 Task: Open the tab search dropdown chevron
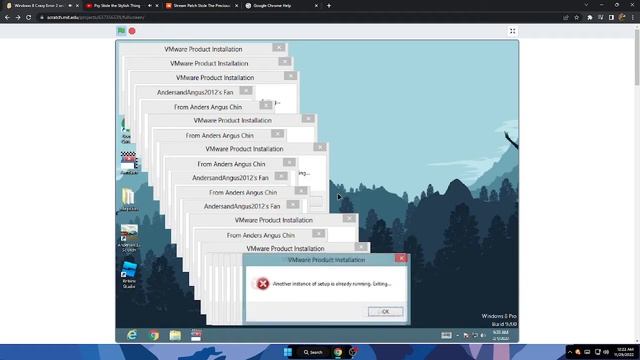pyautogui.click(x=586, y=5)
